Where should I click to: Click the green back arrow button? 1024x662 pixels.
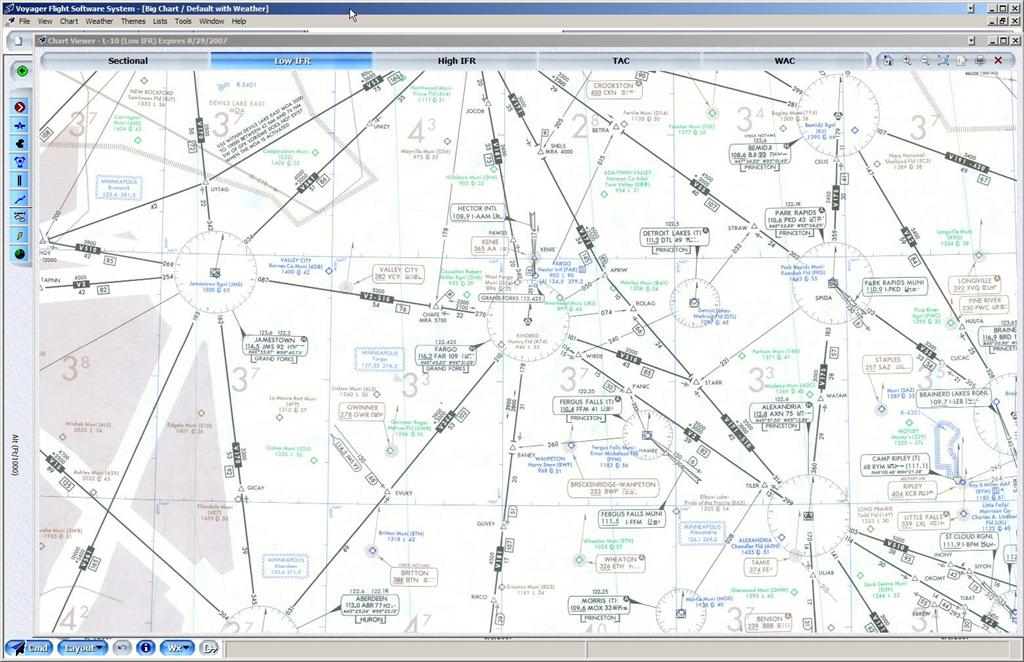tap(22, 71)
